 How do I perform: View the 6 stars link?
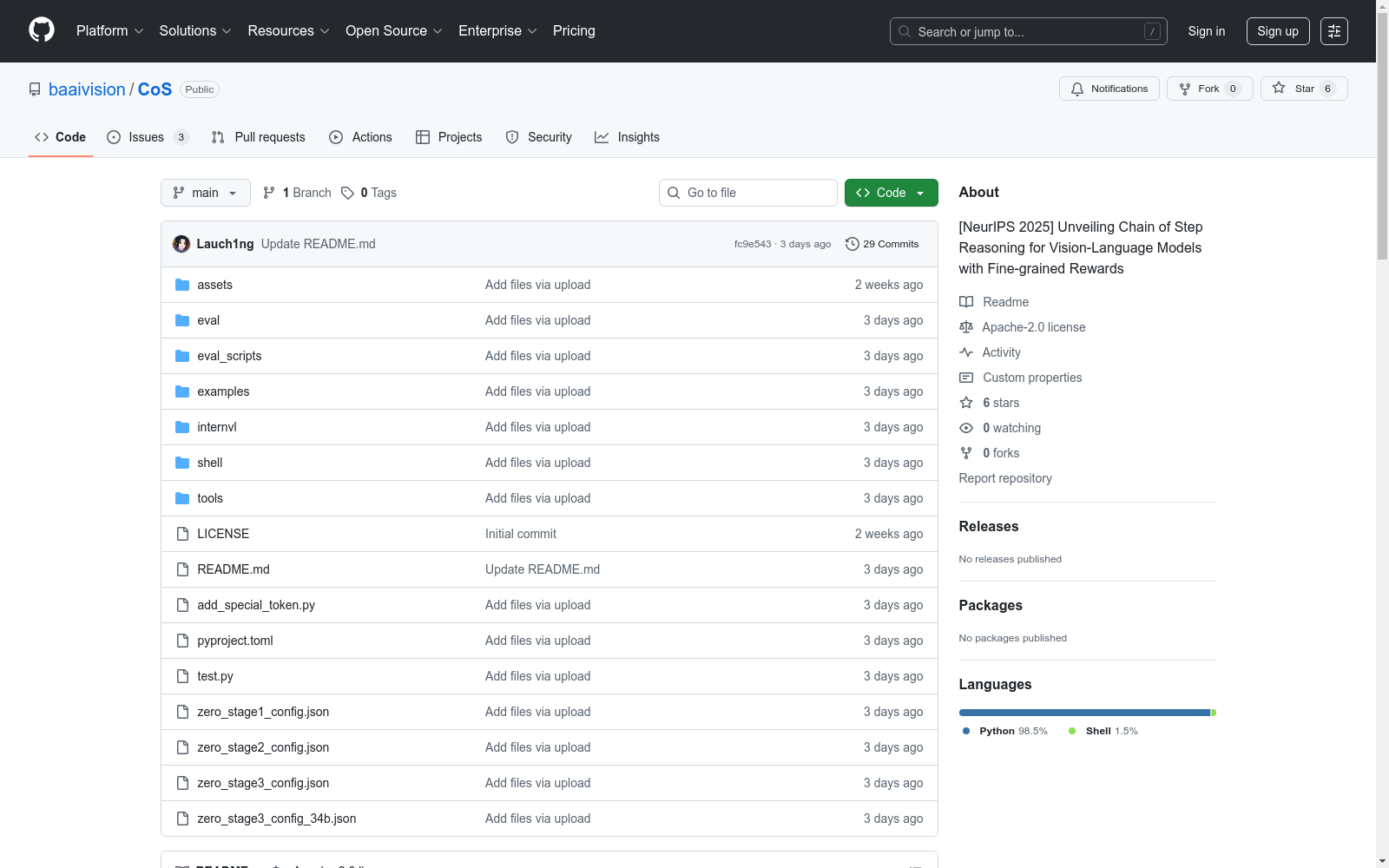pos(990,403)
